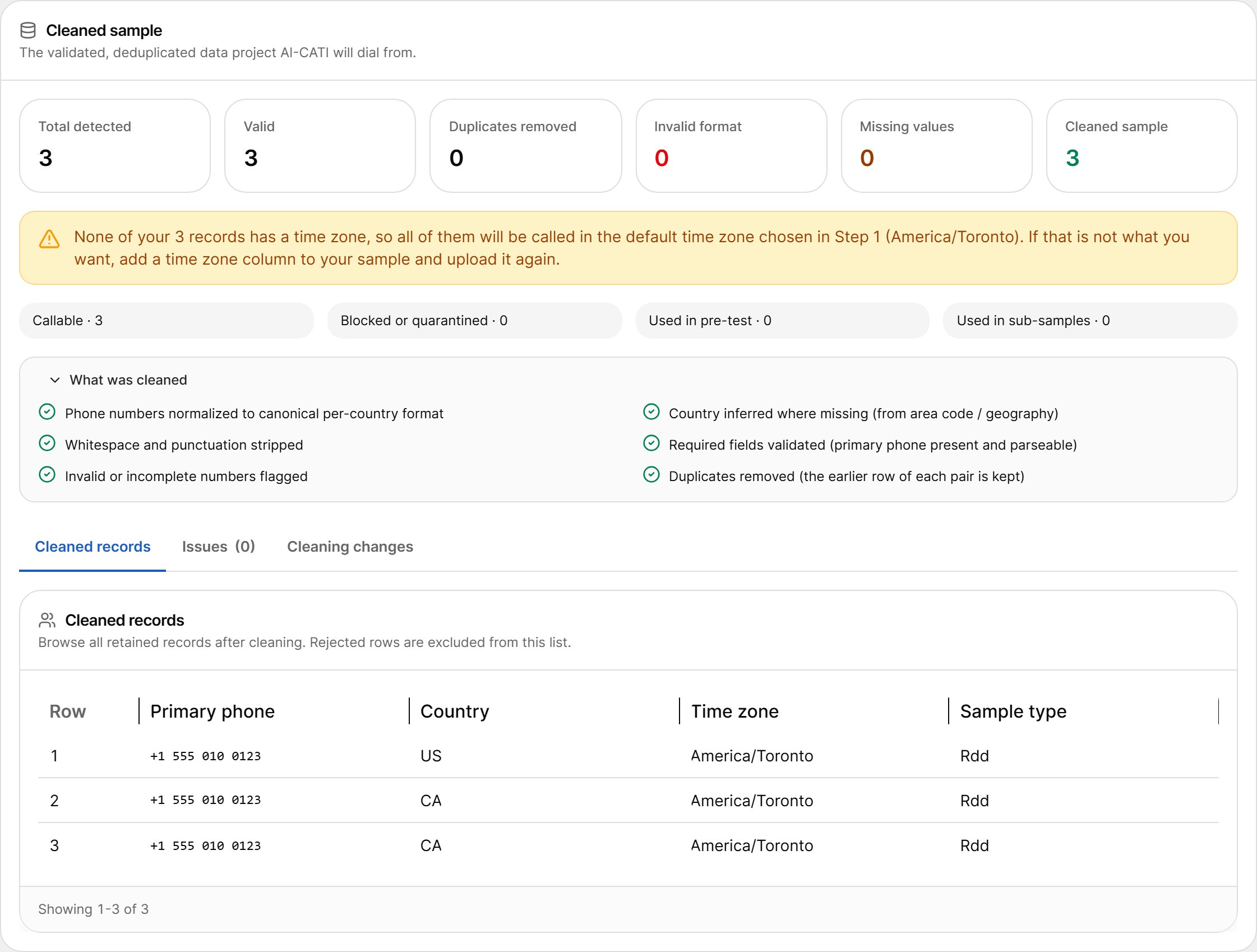
Task: Select the Used in sub-samples · 0 chip
Action: pos(1090,321)
